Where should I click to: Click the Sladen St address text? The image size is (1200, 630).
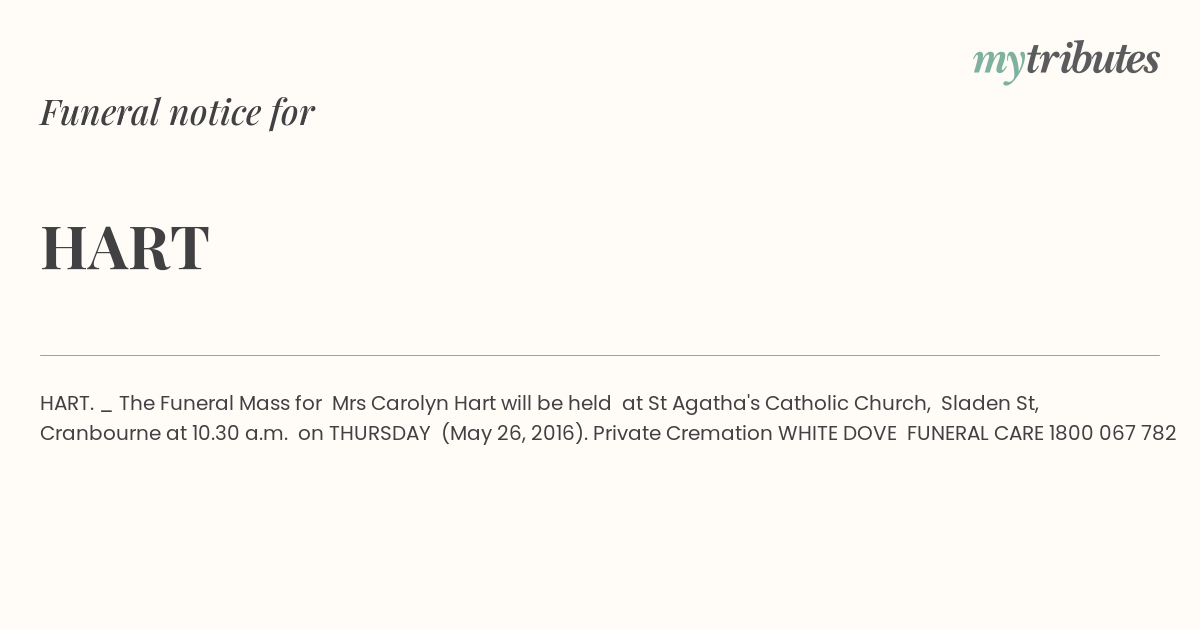[990, 403]
